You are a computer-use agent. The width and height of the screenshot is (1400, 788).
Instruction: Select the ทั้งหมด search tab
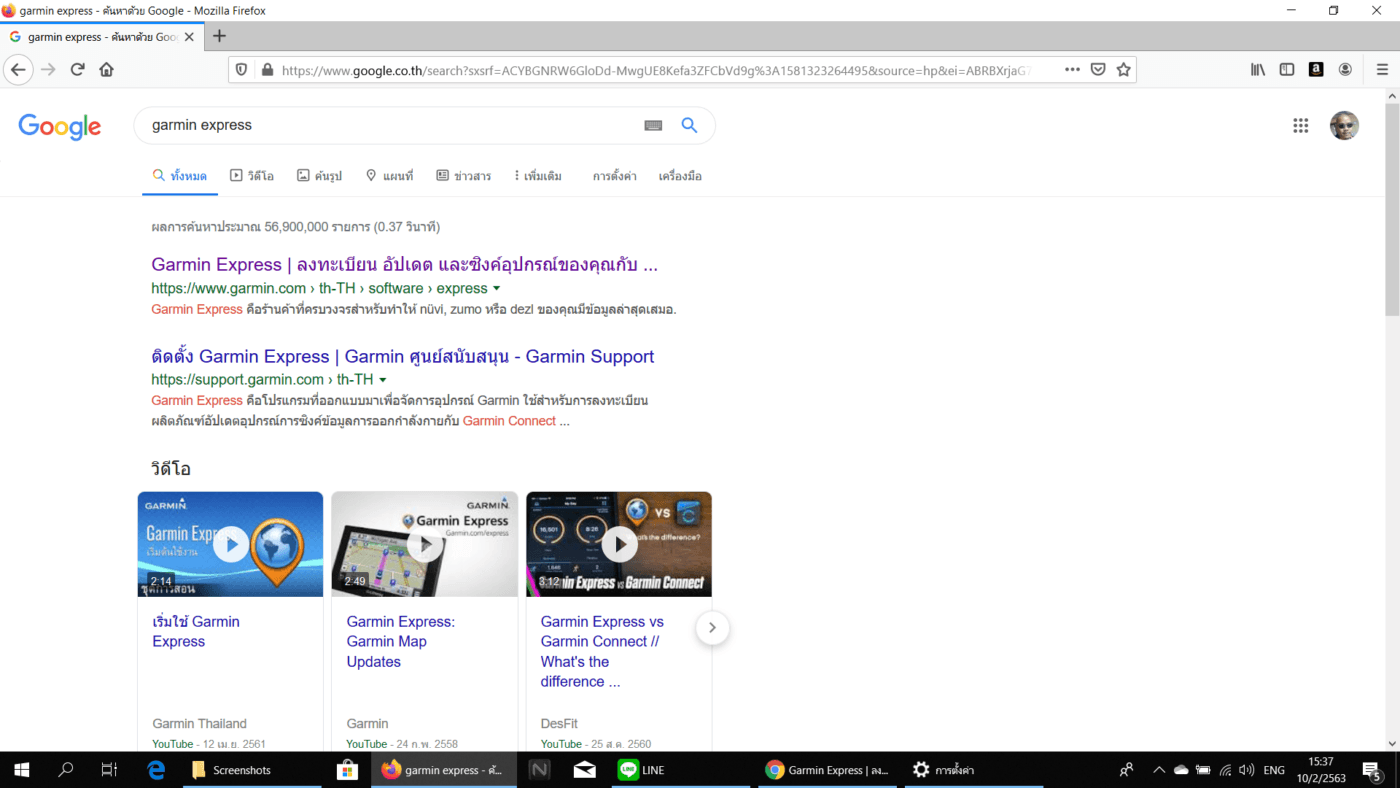179,176
